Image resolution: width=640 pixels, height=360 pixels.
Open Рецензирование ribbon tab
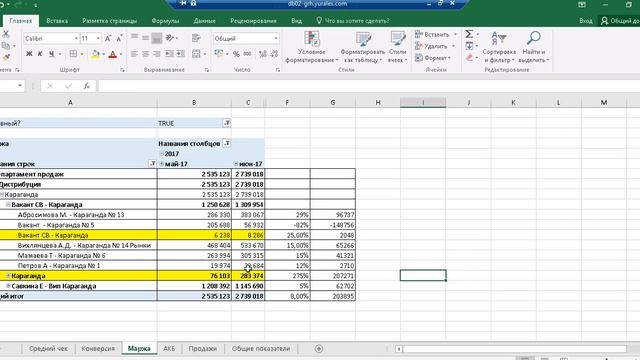(x=253, y=21)
